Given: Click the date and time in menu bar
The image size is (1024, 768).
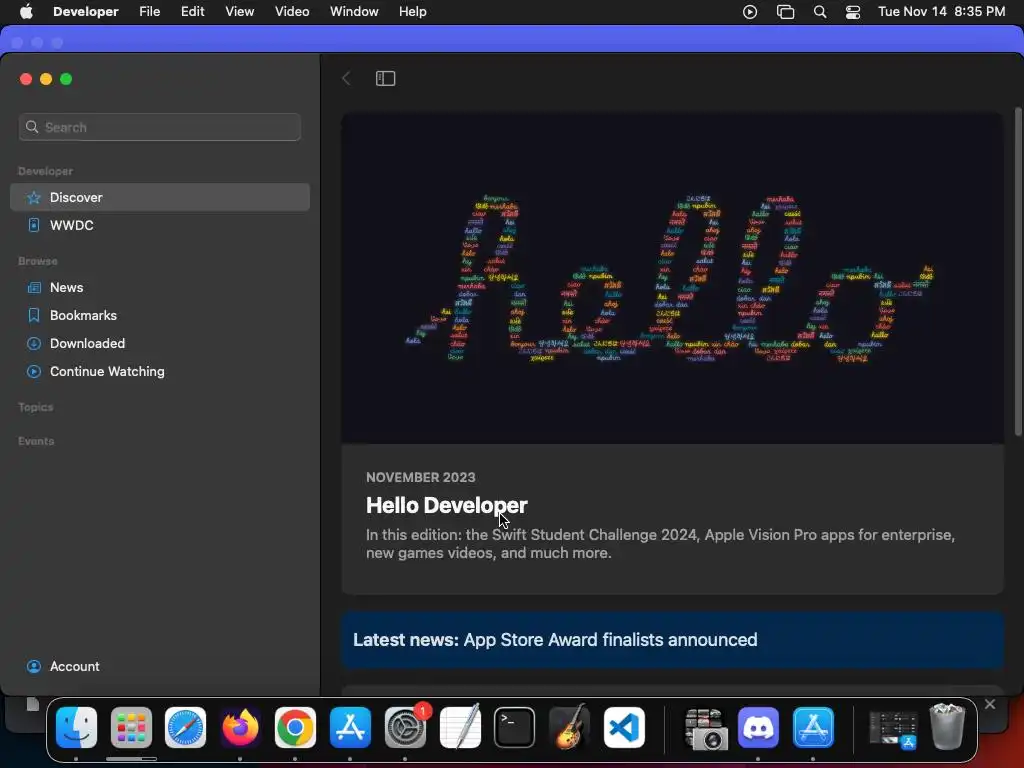Looking at the screenshot, I should click(x=941, y=12).
